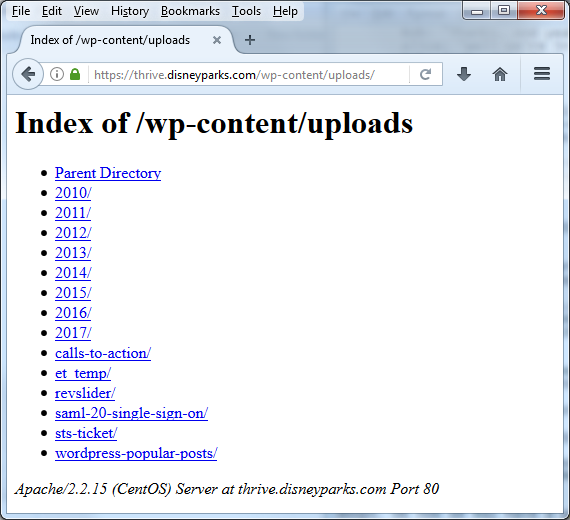The image size is (570, 520).
Task: Click the Apache/2.2.15 (CentOS) server footer text
Action: [227, 489]
